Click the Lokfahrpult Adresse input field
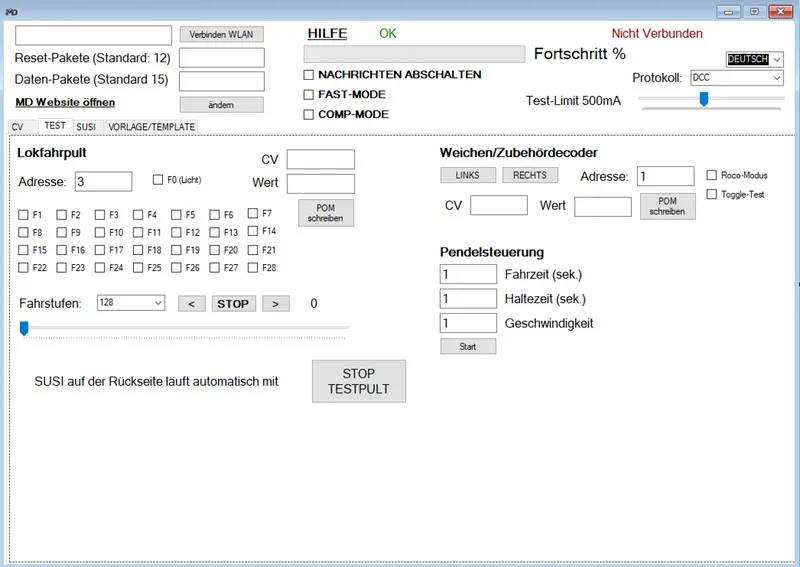The height and width of the screenshot is (567, 800). pyautogui.click(x=103, y=181)
